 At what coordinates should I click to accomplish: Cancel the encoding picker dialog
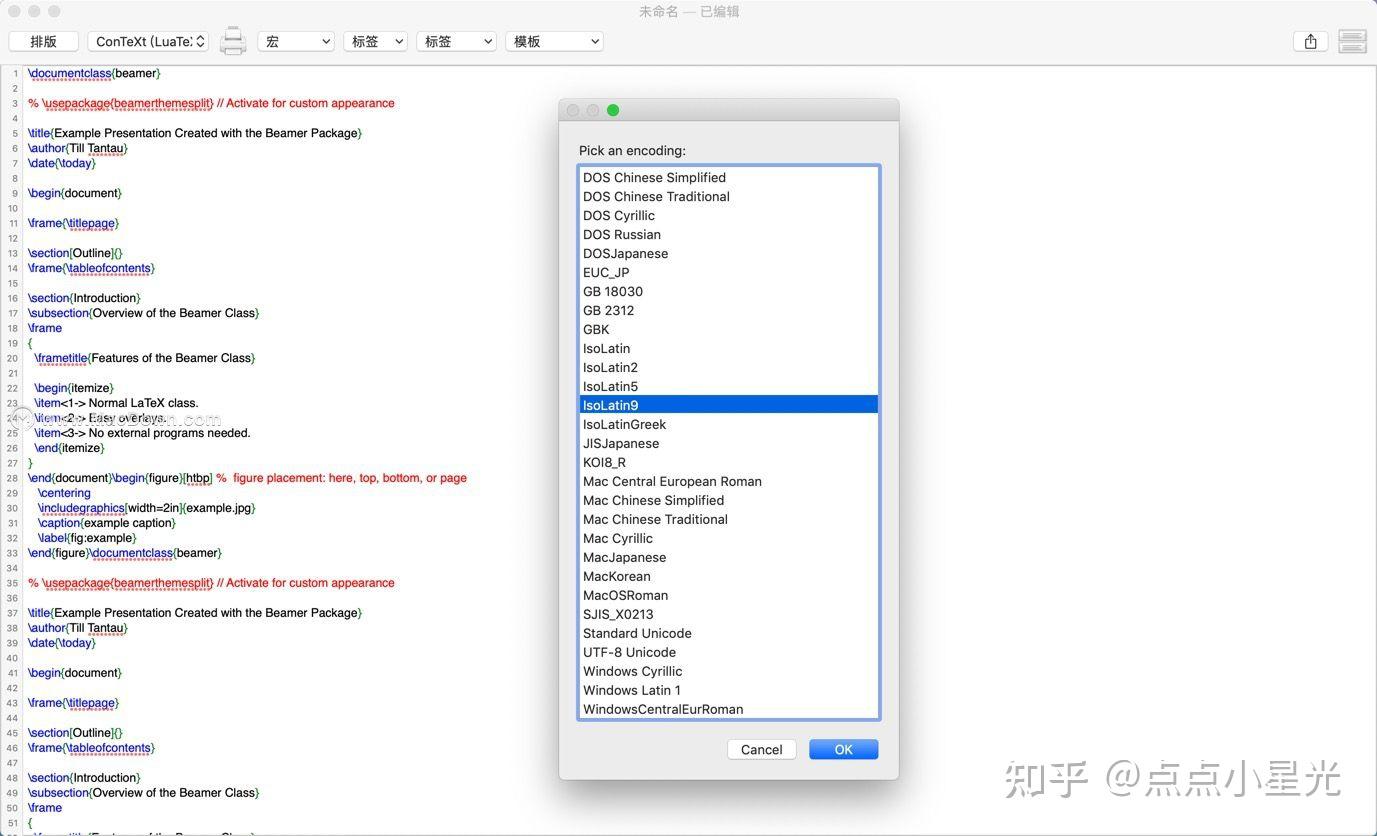[x=761, y=749]
